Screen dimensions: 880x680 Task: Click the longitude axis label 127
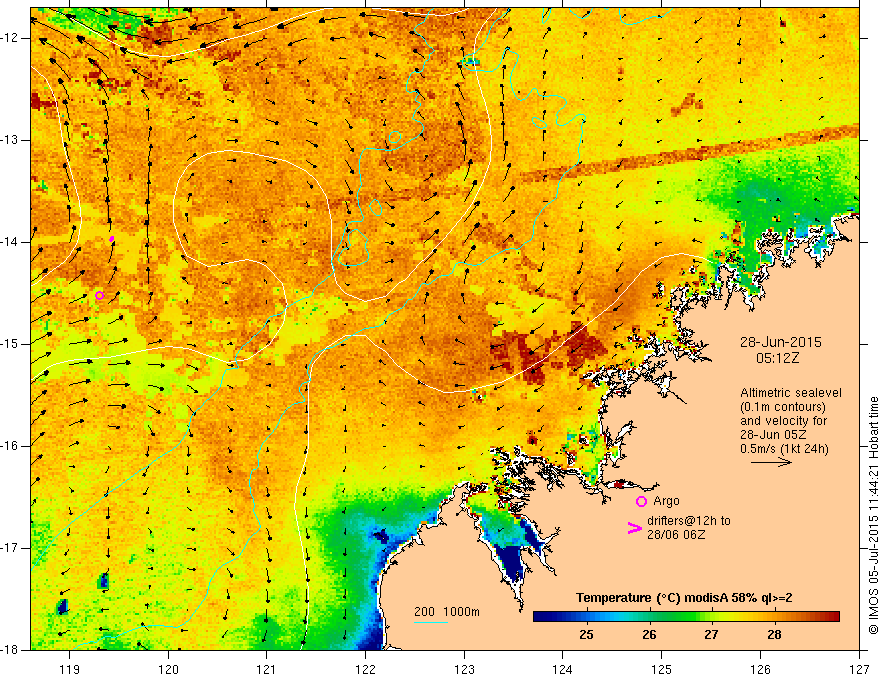pos(859,669)
